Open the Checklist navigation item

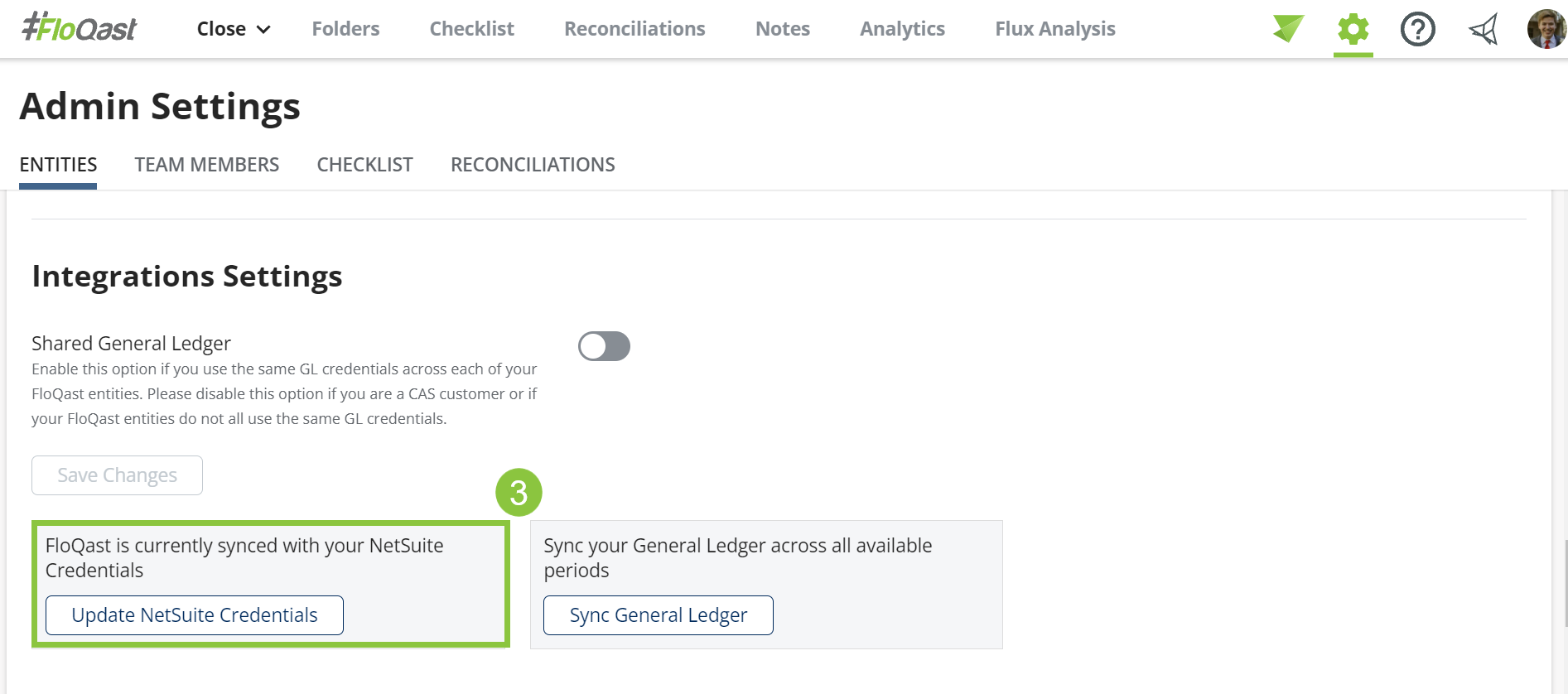click(471, 29)
